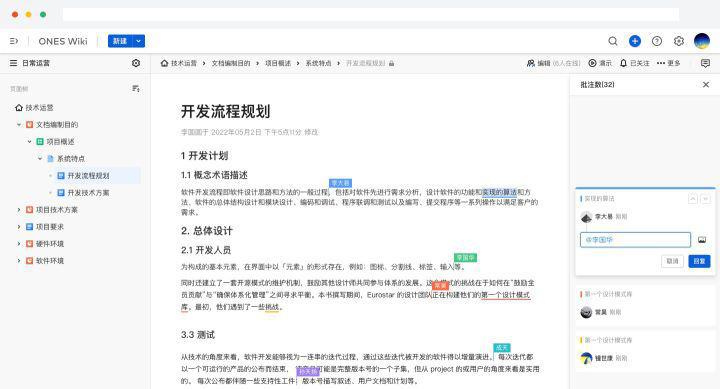Toggle comments panel icon in page toolbar
Image resolution: width=720 pixels, height=389 pixels.
[705, 63]
